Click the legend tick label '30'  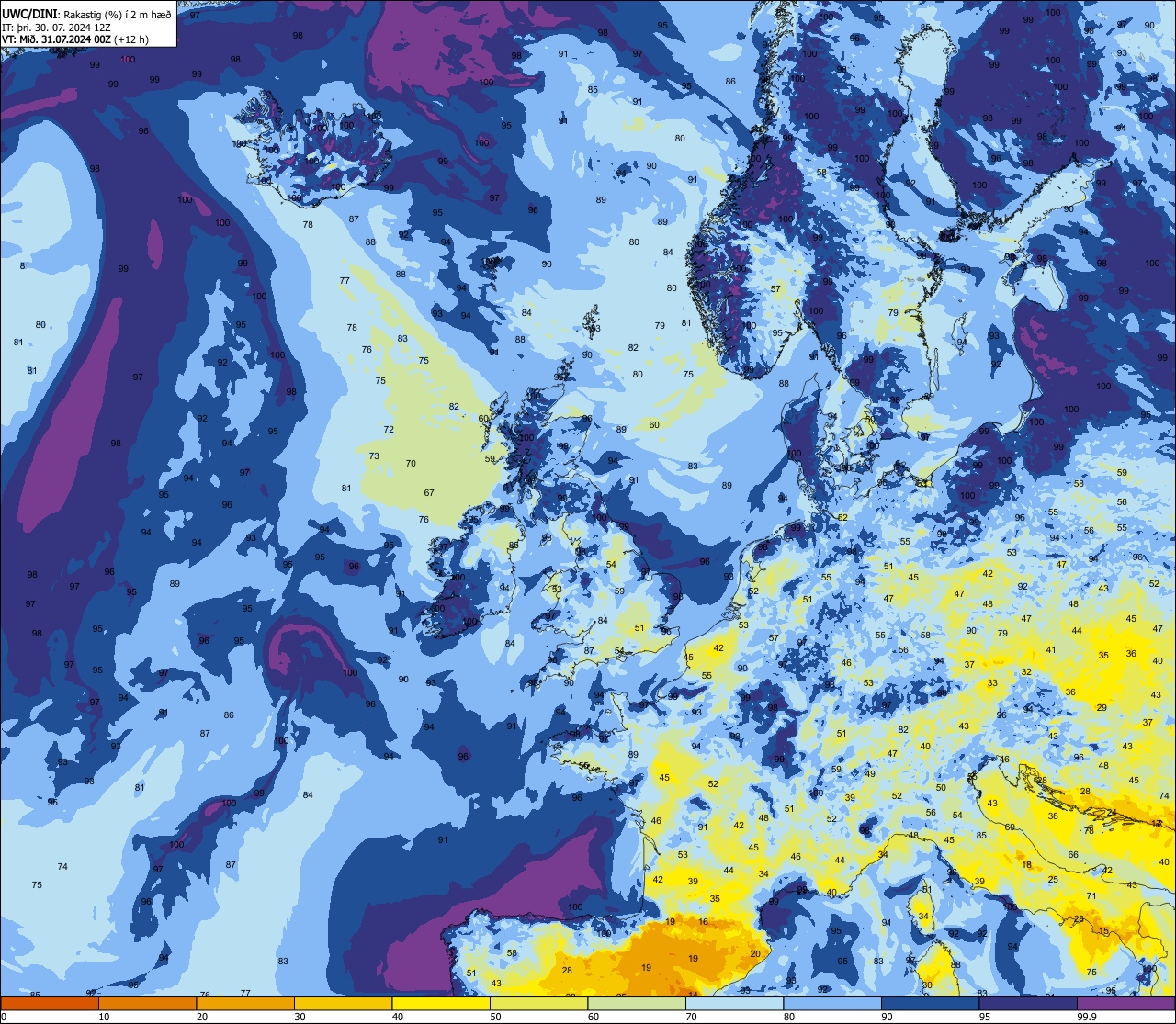[x=300, y=1017]
